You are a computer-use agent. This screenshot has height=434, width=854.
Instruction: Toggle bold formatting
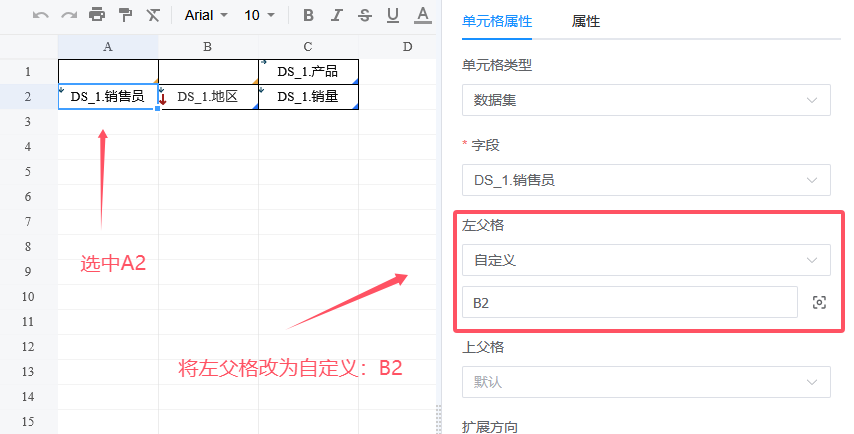[x=308, y=15]
